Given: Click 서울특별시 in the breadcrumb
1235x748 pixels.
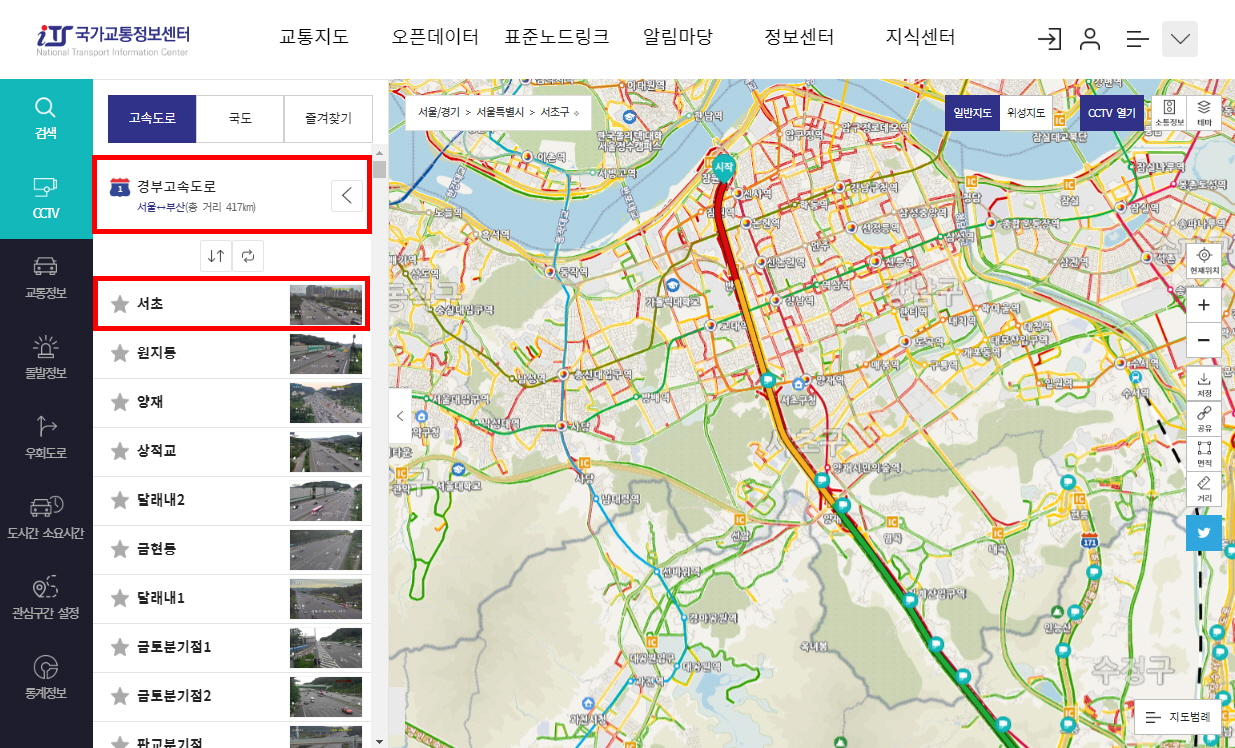Looking at the screenshot, I should [501, 112].
